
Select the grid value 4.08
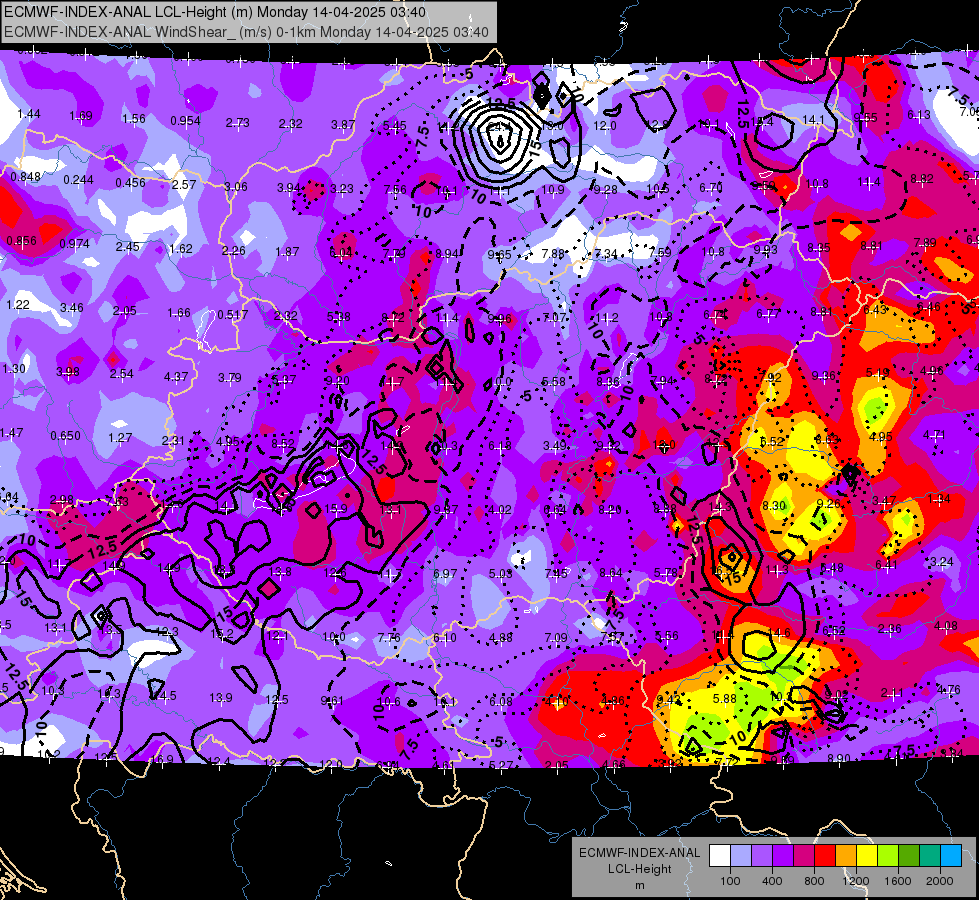click(946, 625)
